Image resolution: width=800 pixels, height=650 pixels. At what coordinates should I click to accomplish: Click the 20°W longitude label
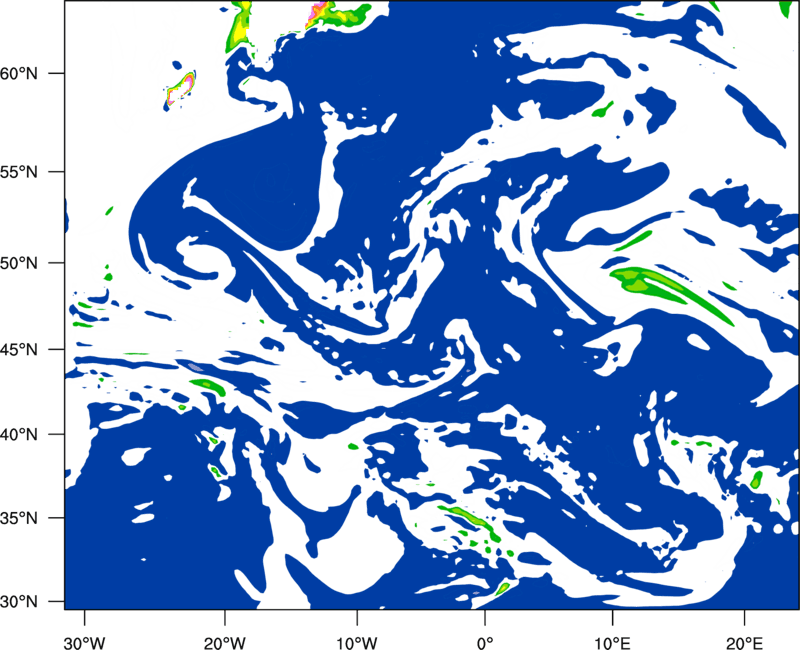(x=224, y=643)
